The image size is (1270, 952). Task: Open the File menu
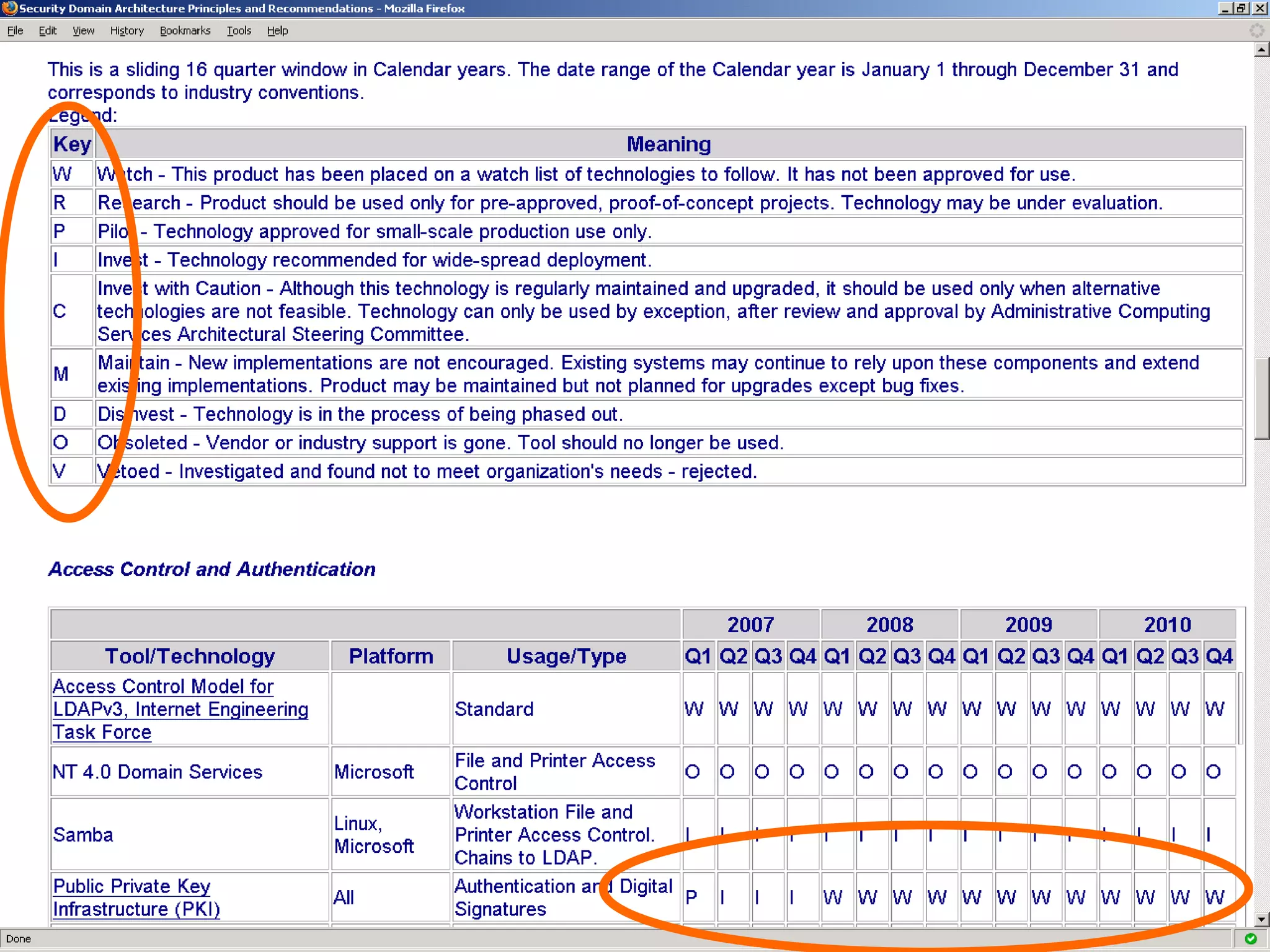[x=15, y=30]
